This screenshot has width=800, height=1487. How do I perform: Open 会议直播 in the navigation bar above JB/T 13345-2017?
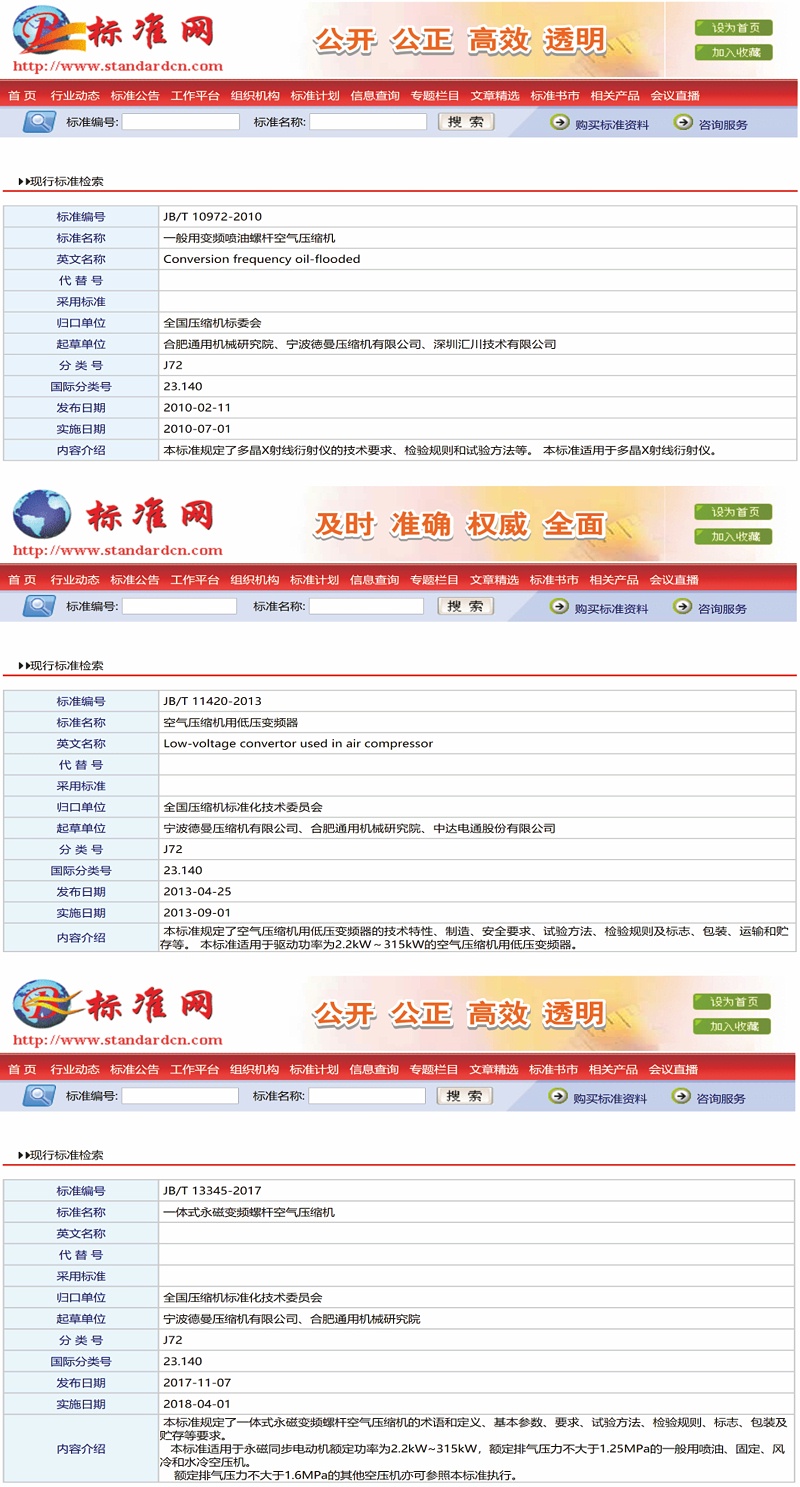tap(673, 1070)
